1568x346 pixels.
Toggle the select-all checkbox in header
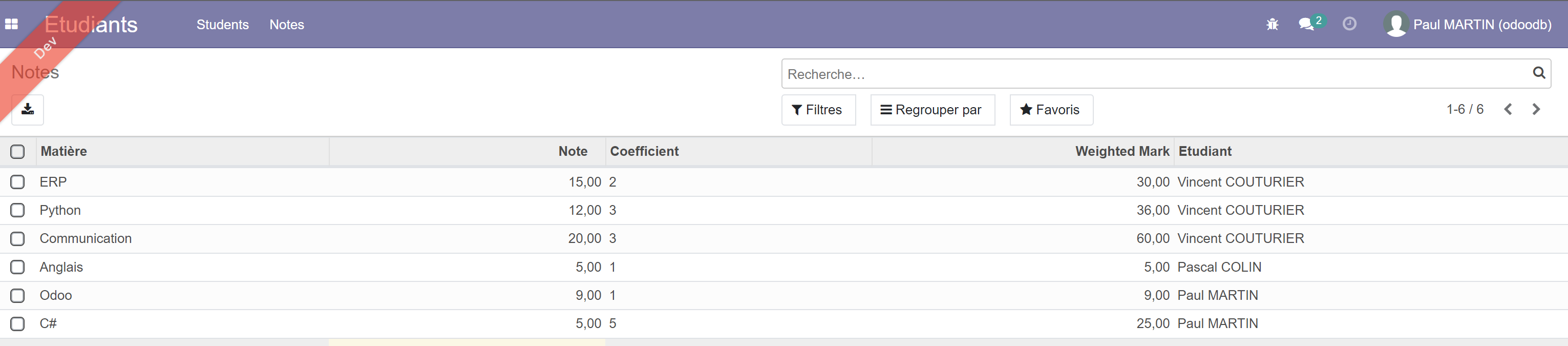pos(17,152)
